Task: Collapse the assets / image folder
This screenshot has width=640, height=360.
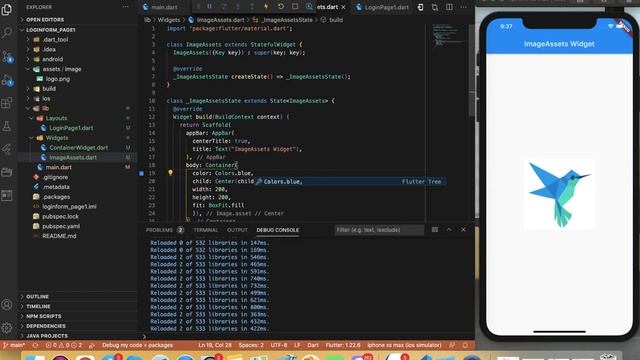Action: pyautogui.click(x=62, y=69)
